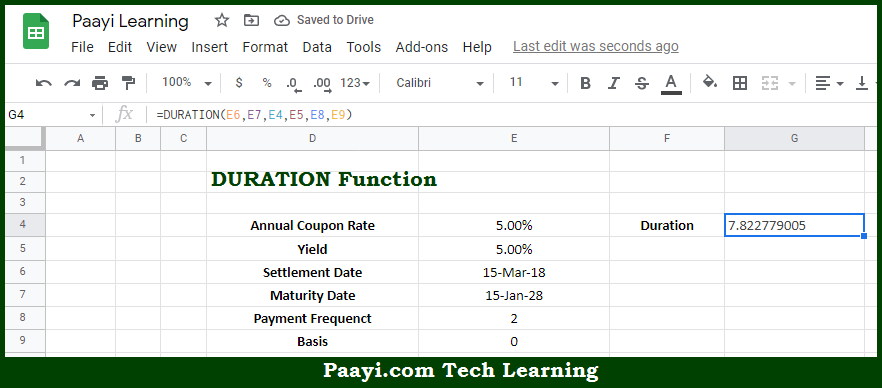Activate the paint format tool
Screen dimensions: 882x388
click(128, 83)
